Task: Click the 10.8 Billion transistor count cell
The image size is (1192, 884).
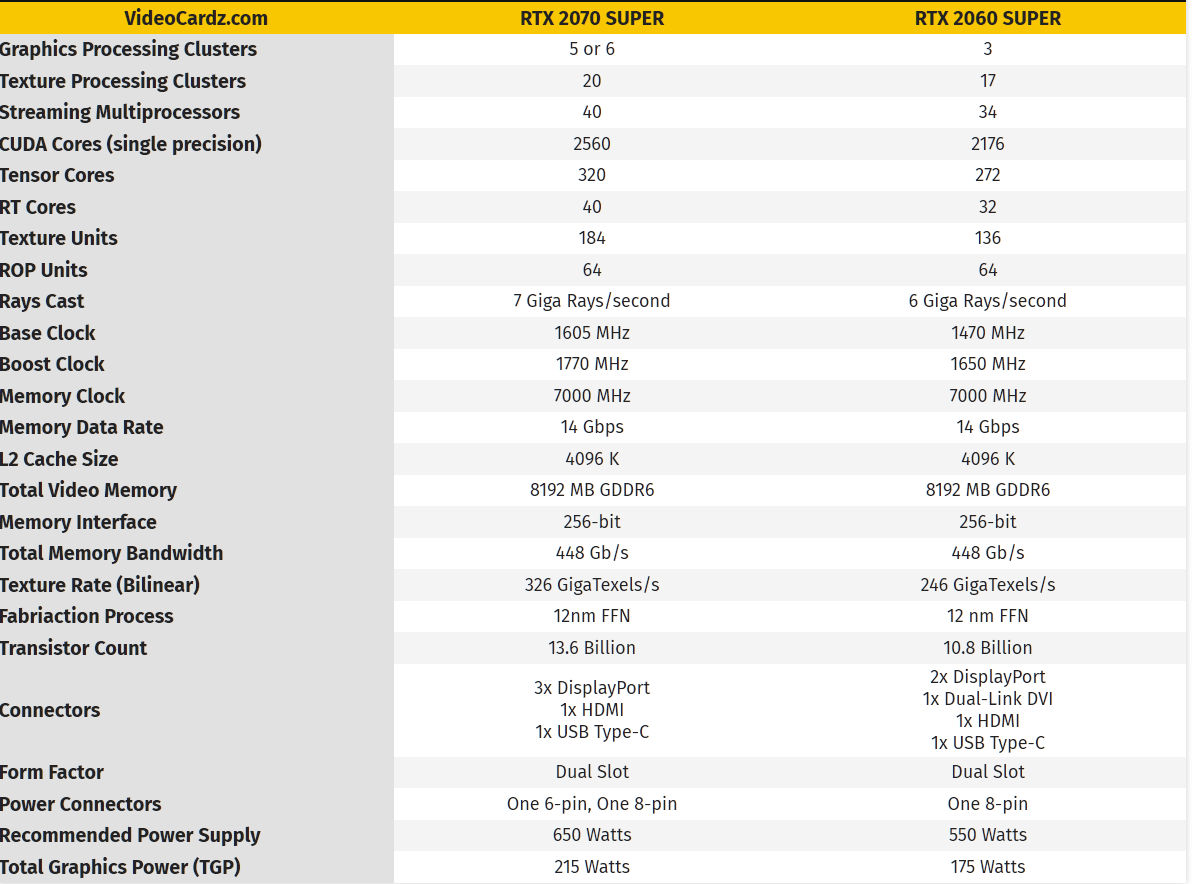Action: [988, 648]
